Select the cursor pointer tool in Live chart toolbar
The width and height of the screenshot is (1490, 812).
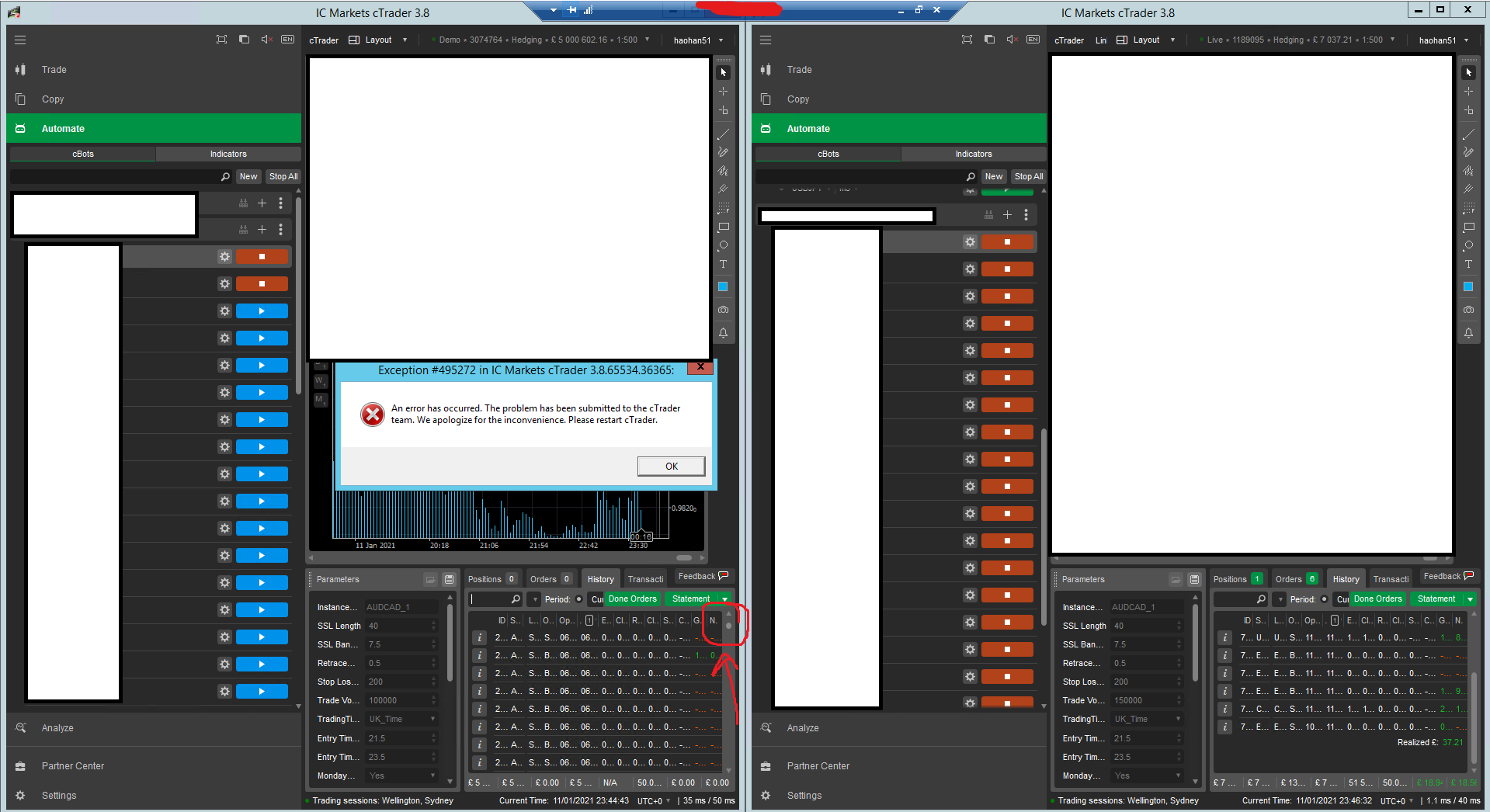[x=1468, y=72]
